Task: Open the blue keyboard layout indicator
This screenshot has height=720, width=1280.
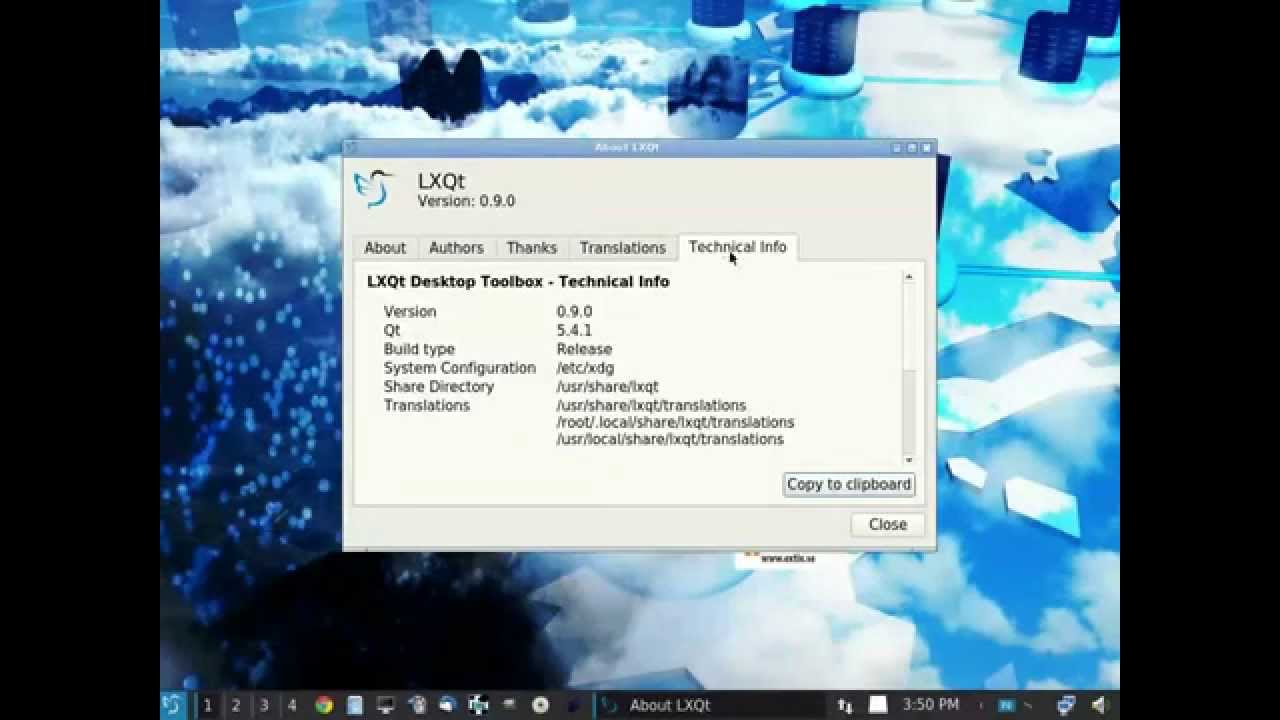Action: 1006,705
